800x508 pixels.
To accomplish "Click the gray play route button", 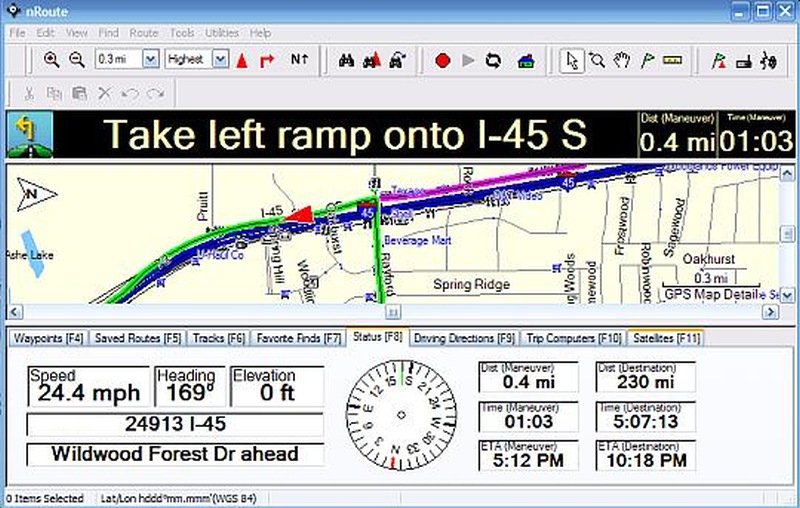I will click(468, 61).
